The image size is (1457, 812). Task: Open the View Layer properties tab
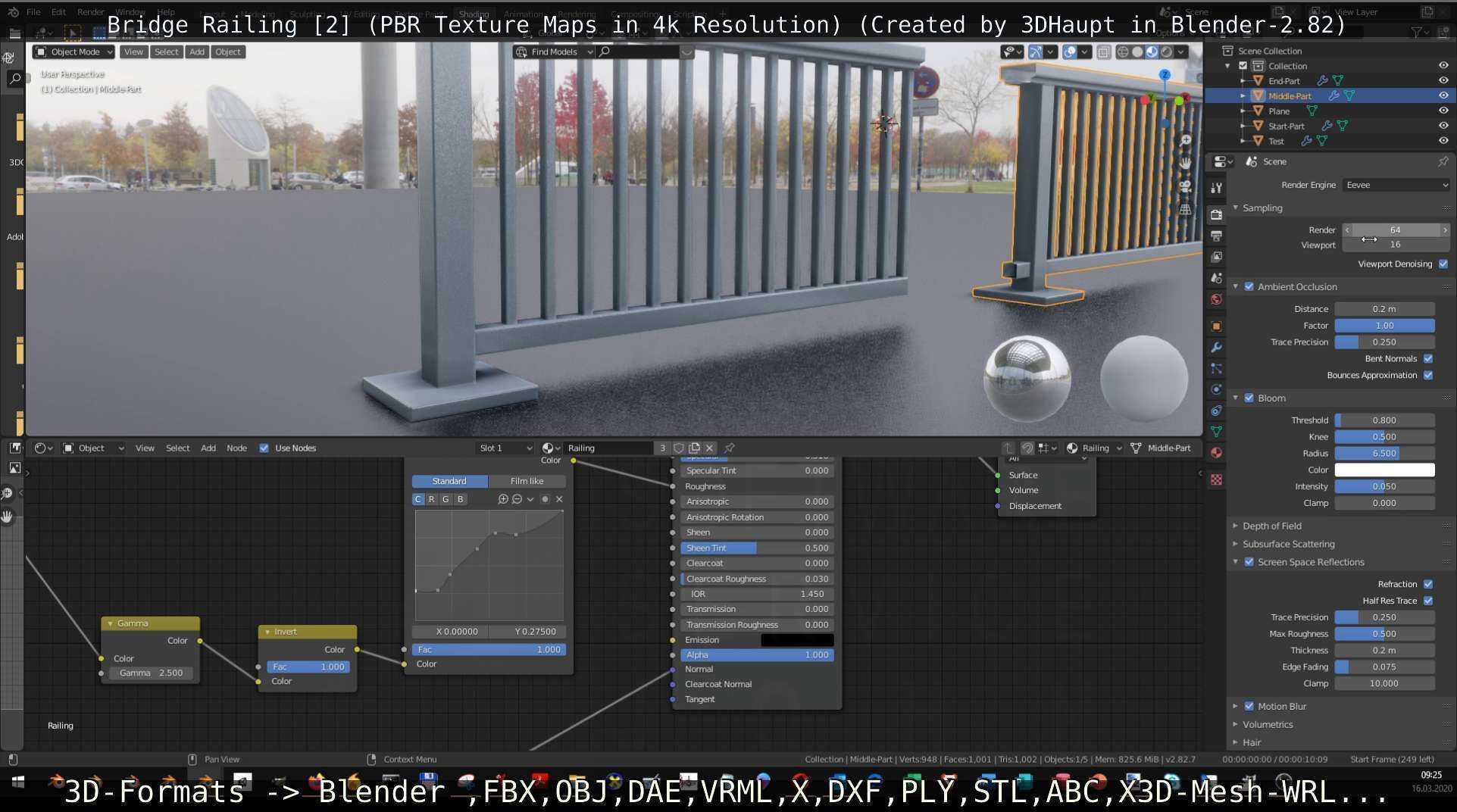point(1216,257)
